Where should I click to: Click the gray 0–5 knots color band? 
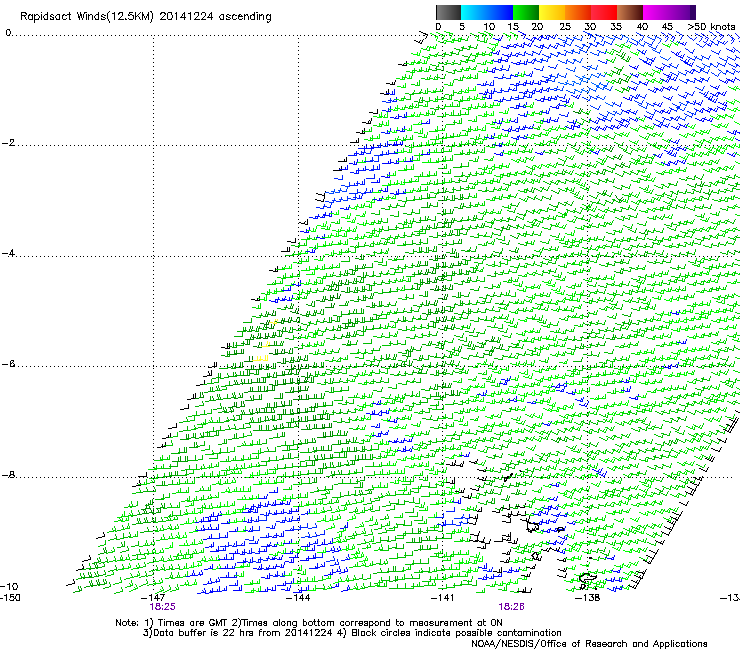click(448, 12)
